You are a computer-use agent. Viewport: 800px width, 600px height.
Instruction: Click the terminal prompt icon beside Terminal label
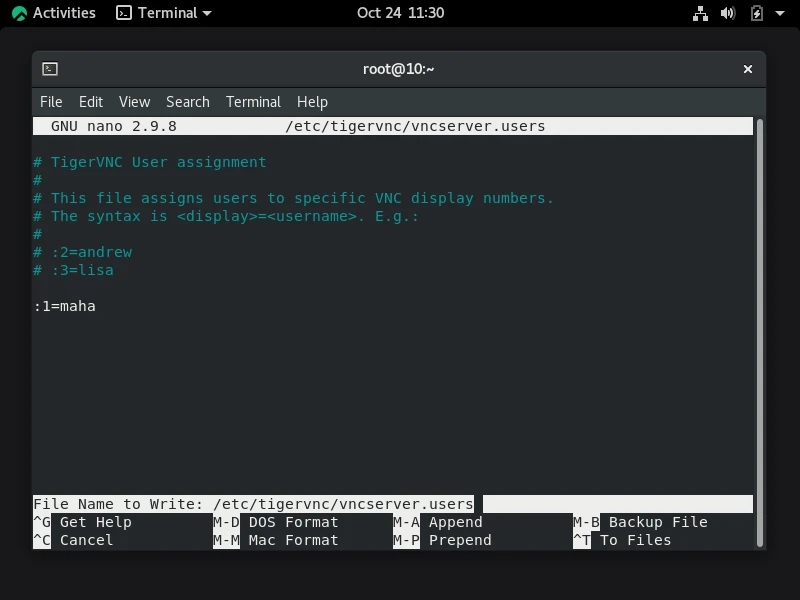(x=125, y=13)
